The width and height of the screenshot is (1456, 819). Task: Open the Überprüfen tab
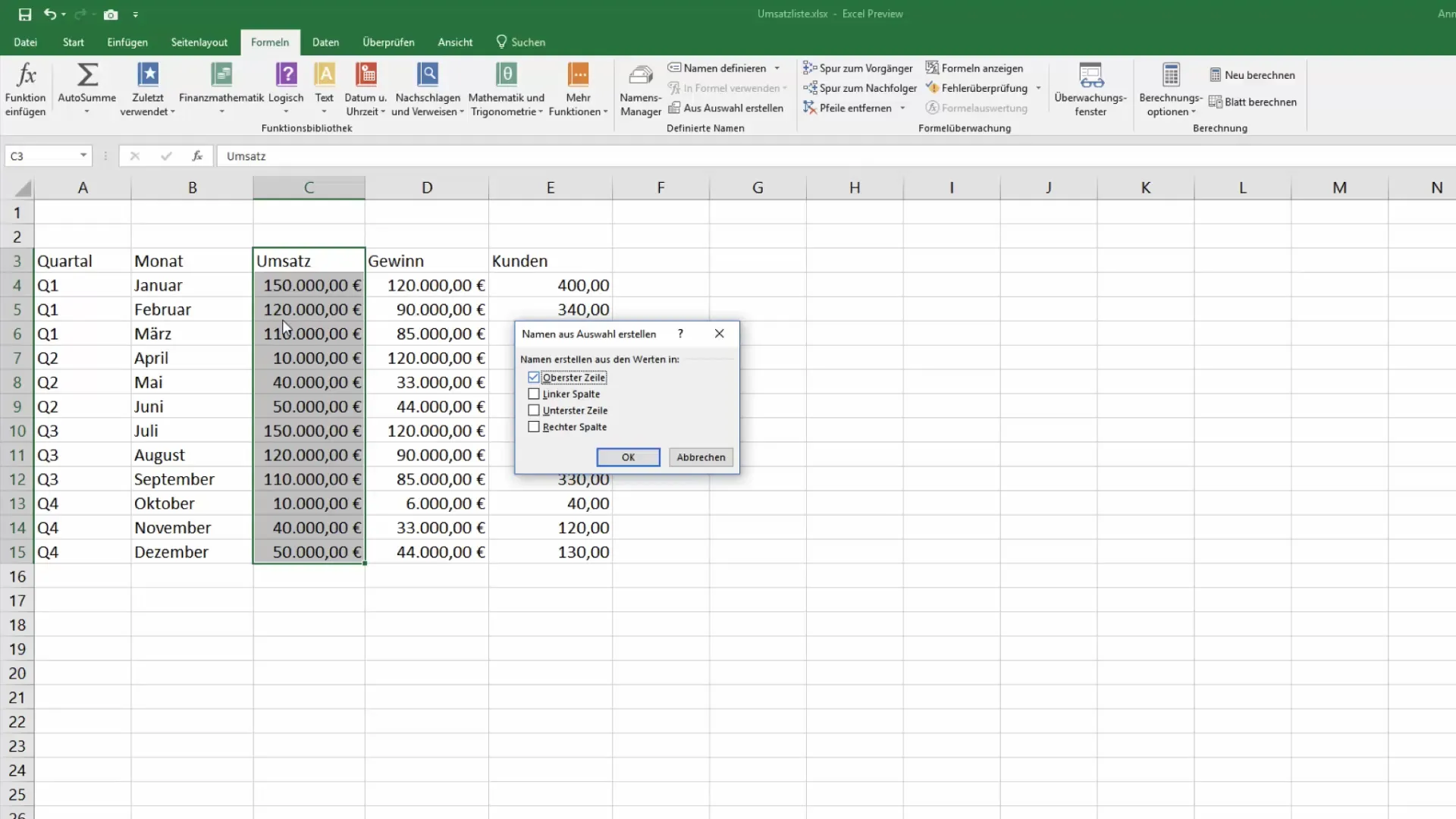pos(388,42)
